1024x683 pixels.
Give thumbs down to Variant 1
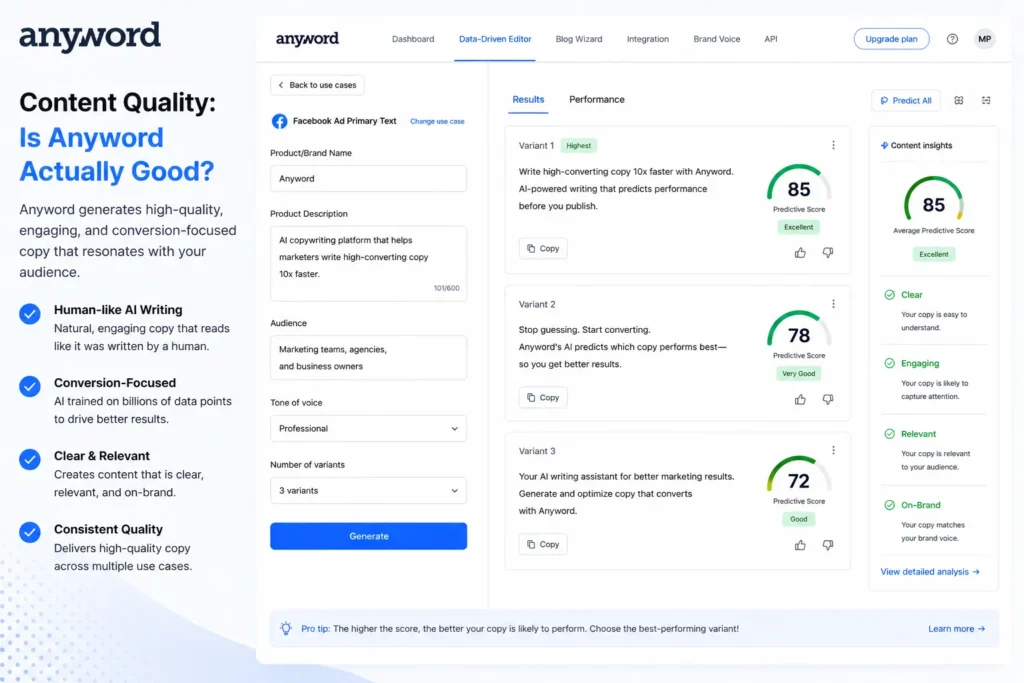pyautogui.click(x=827, y=253)
